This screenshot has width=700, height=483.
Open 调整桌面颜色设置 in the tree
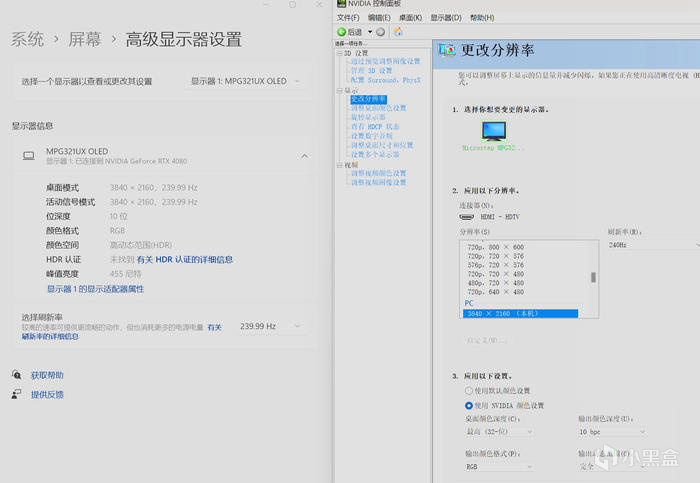(x=379, y=108)
